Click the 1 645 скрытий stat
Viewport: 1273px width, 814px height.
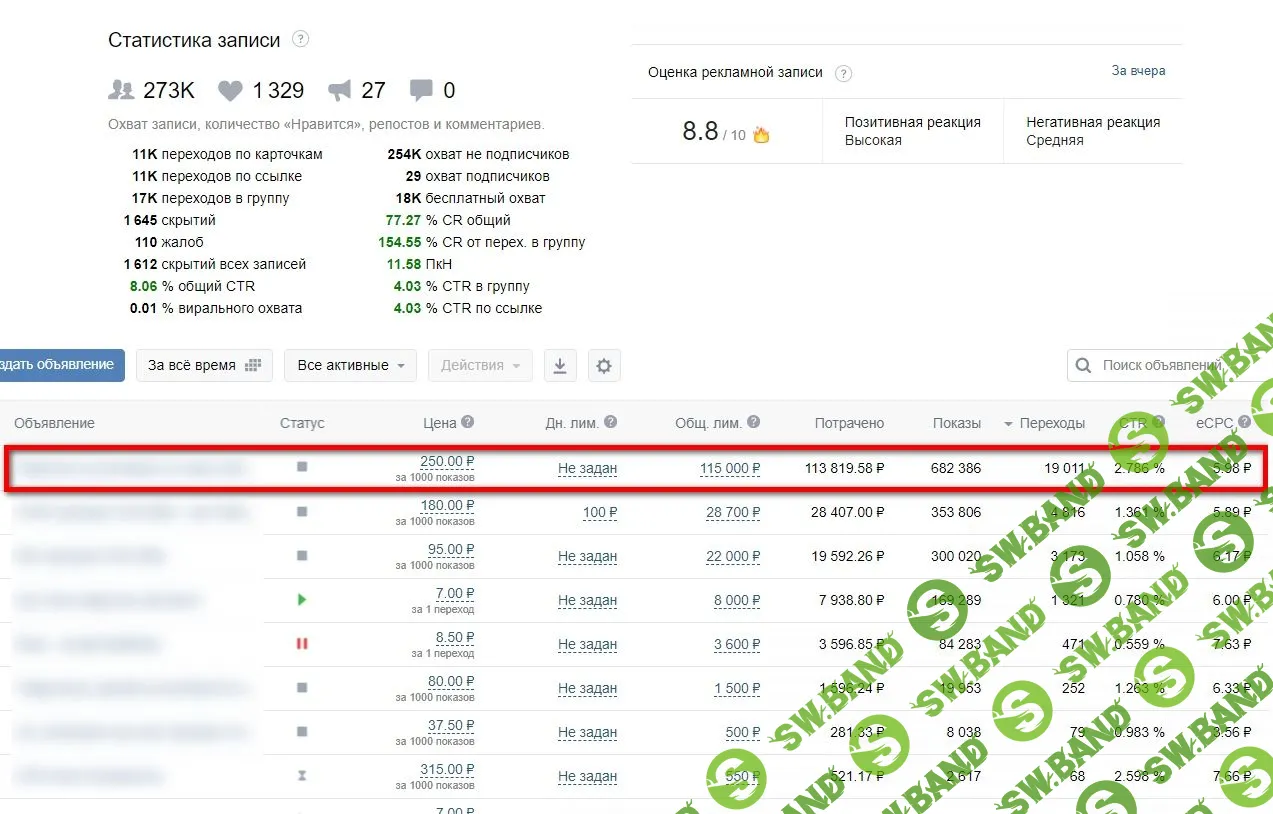pyautogui.click(x=169, y=220)
